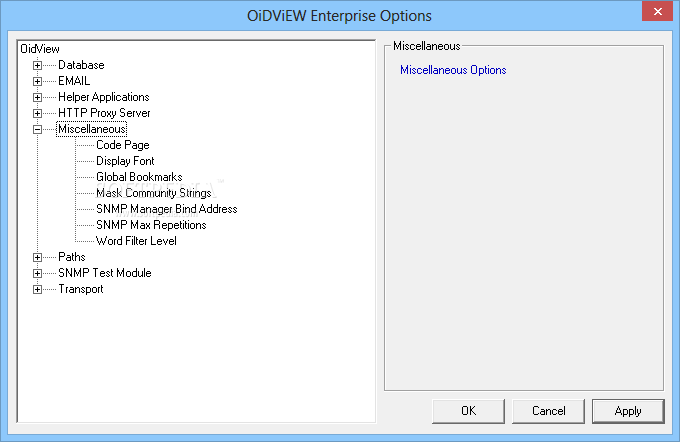Open SNMP Manager Bind Address option

tap(167, 209)
